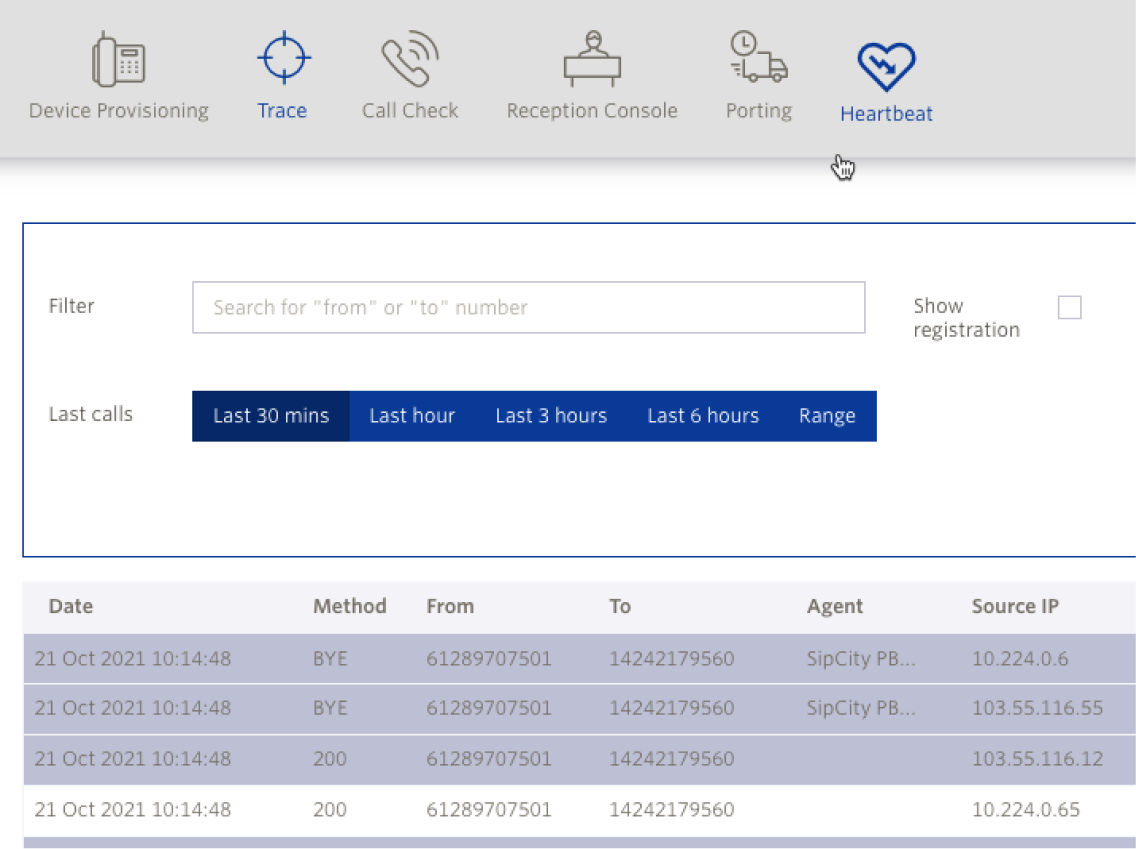Open the Range time filter
Image resolution: width=1136 pixels, height=849 pixels.
coord(827,416)
